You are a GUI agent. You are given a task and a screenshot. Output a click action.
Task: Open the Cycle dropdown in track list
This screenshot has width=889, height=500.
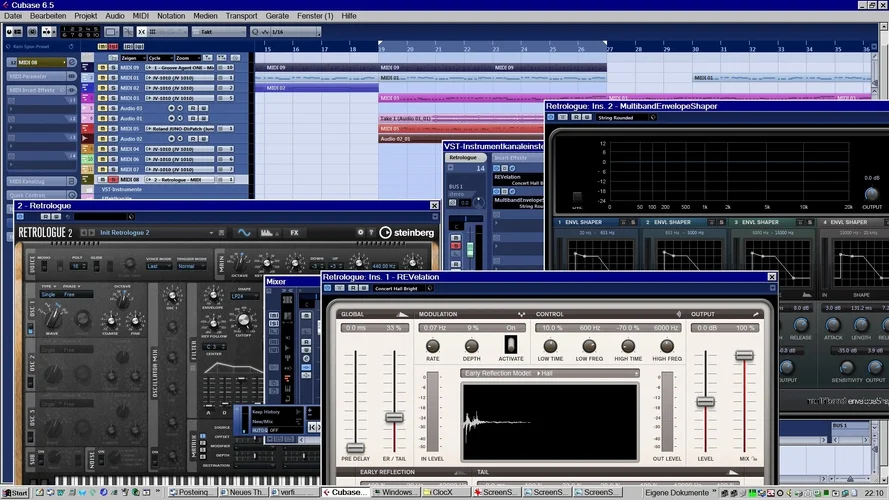[160, 58]
